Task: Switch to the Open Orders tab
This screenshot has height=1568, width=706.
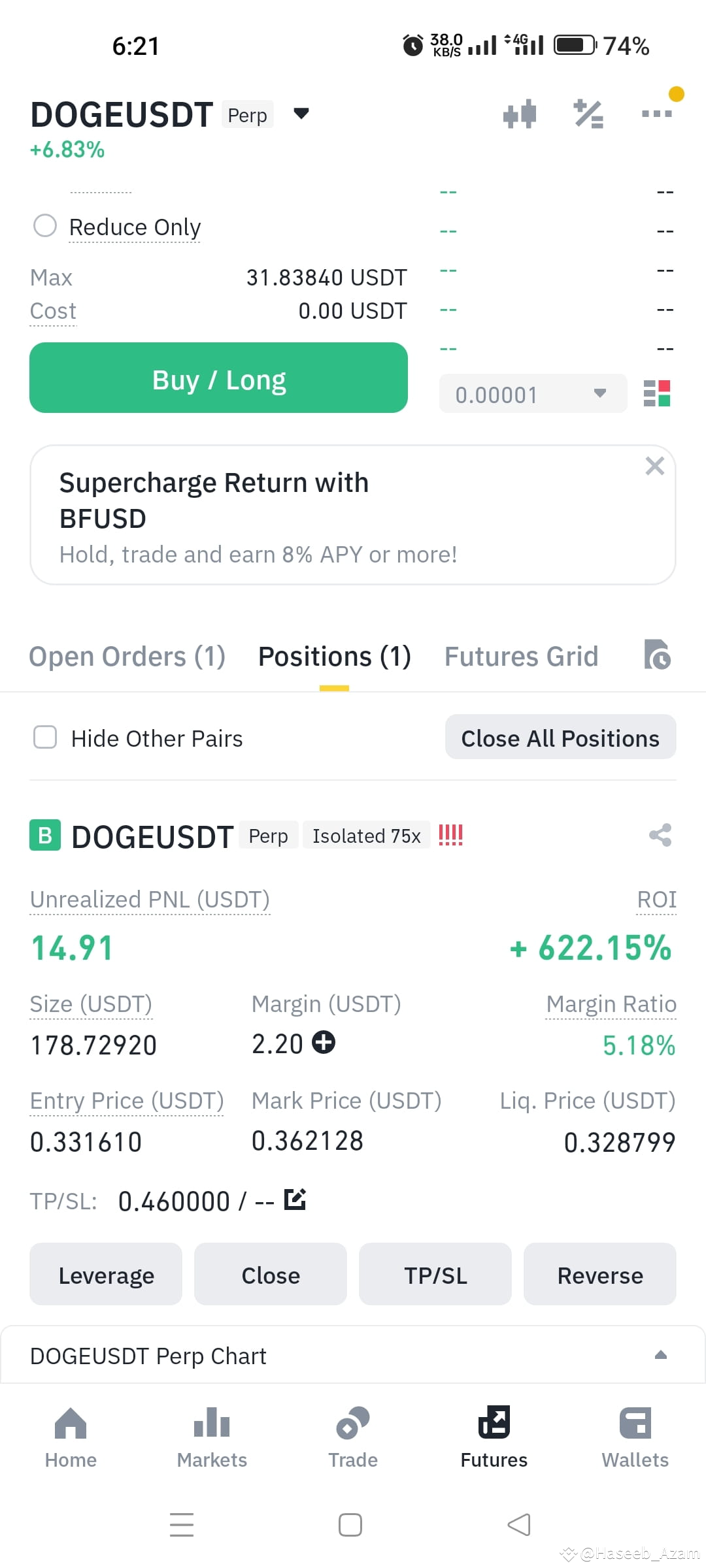Action: point(127,657)
